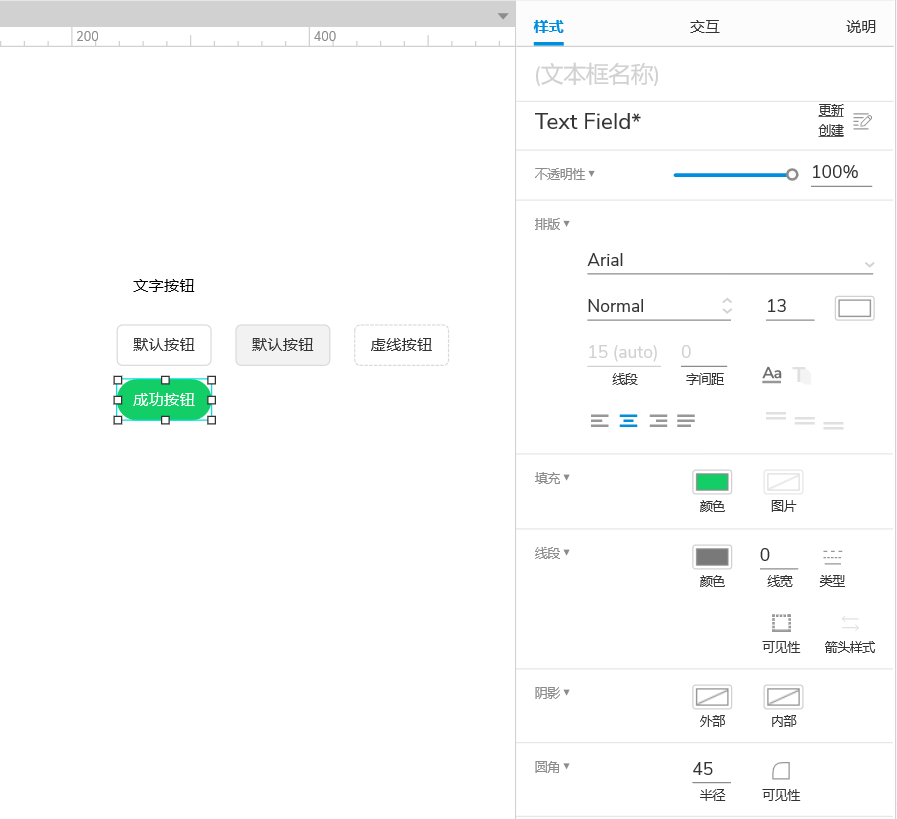Toggle justified text alignment

685,421
